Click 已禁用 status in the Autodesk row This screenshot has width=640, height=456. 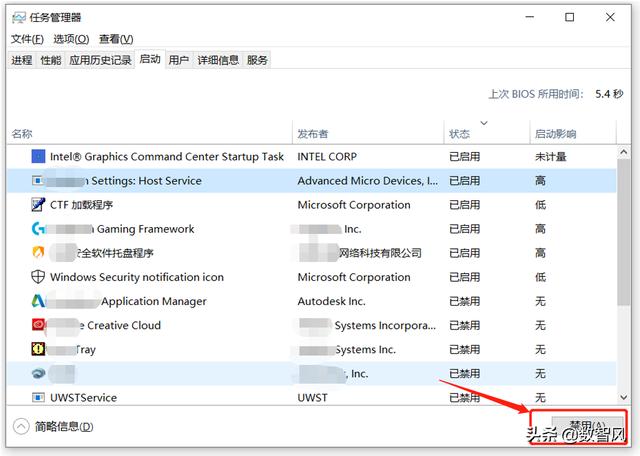(x=464, y=301)
